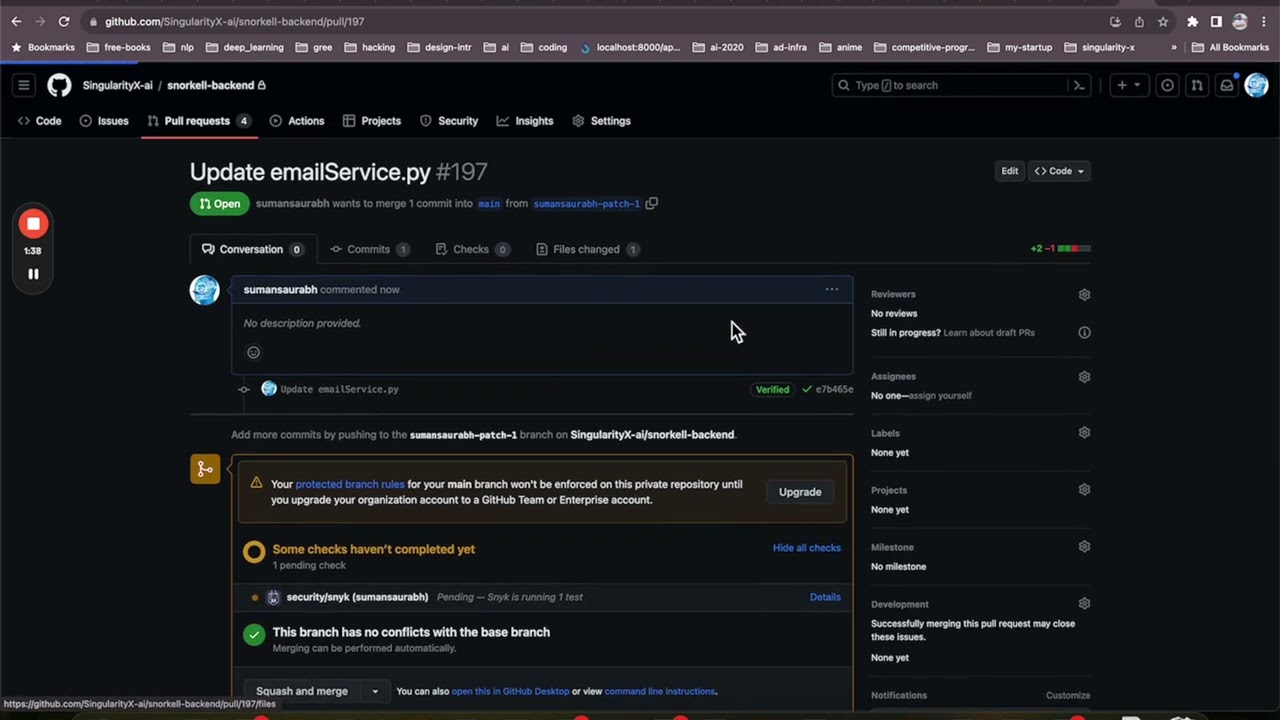Click the Squash and merge button

302,691
